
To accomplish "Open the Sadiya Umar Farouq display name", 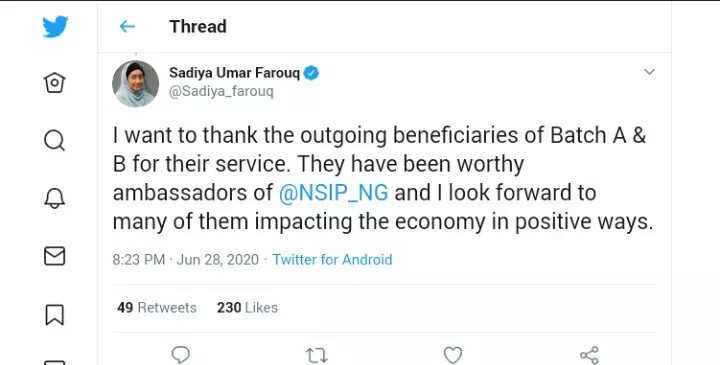I will (x=234, y=73).
